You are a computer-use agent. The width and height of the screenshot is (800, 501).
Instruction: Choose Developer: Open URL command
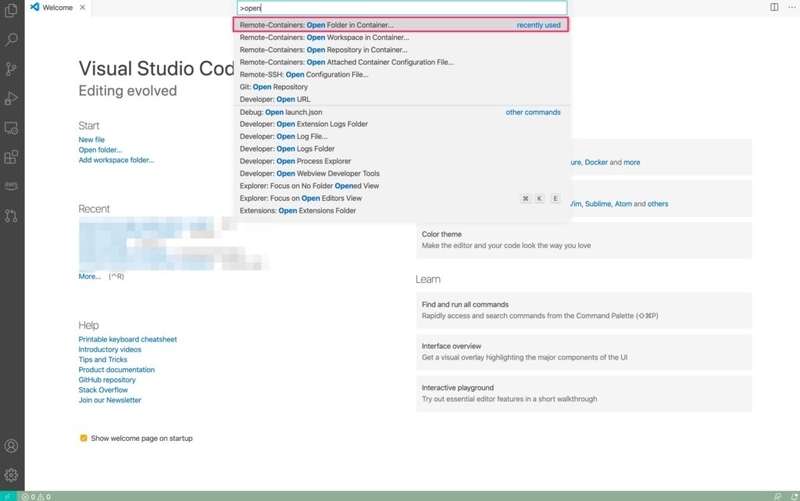401,99
